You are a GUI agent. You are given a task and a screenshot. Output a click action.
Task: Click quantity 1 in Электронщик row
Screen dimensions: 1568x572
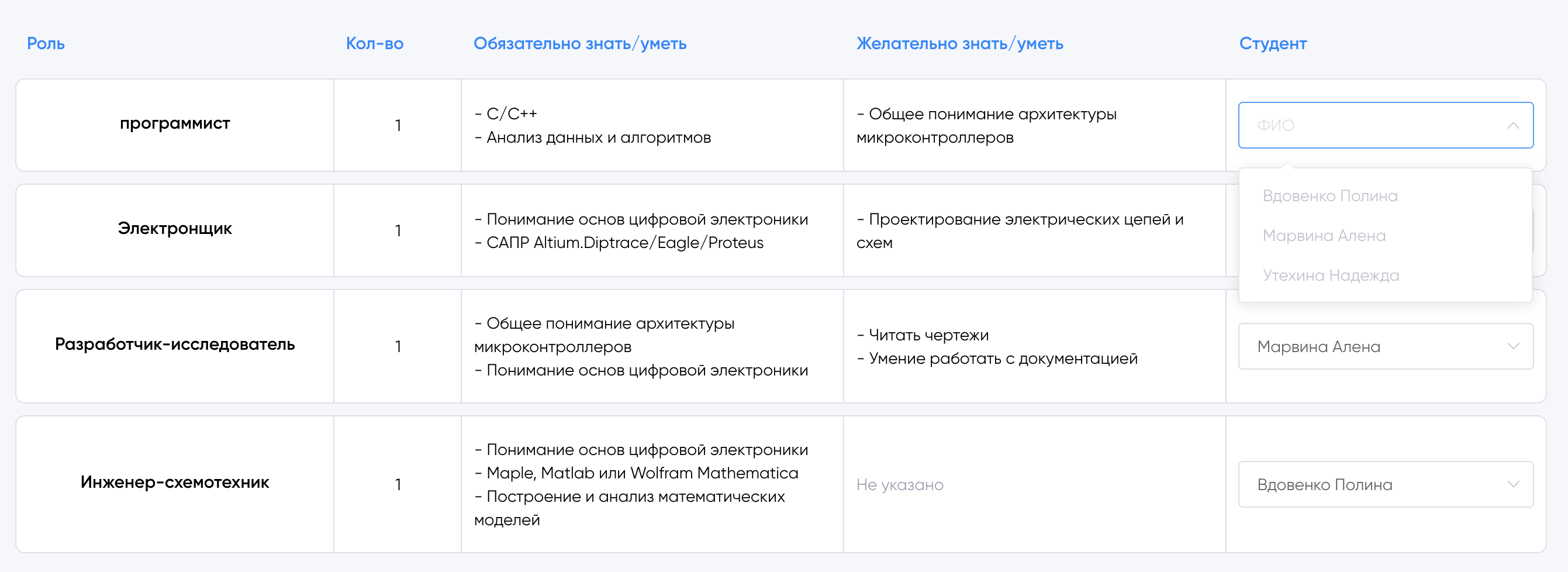398,231
